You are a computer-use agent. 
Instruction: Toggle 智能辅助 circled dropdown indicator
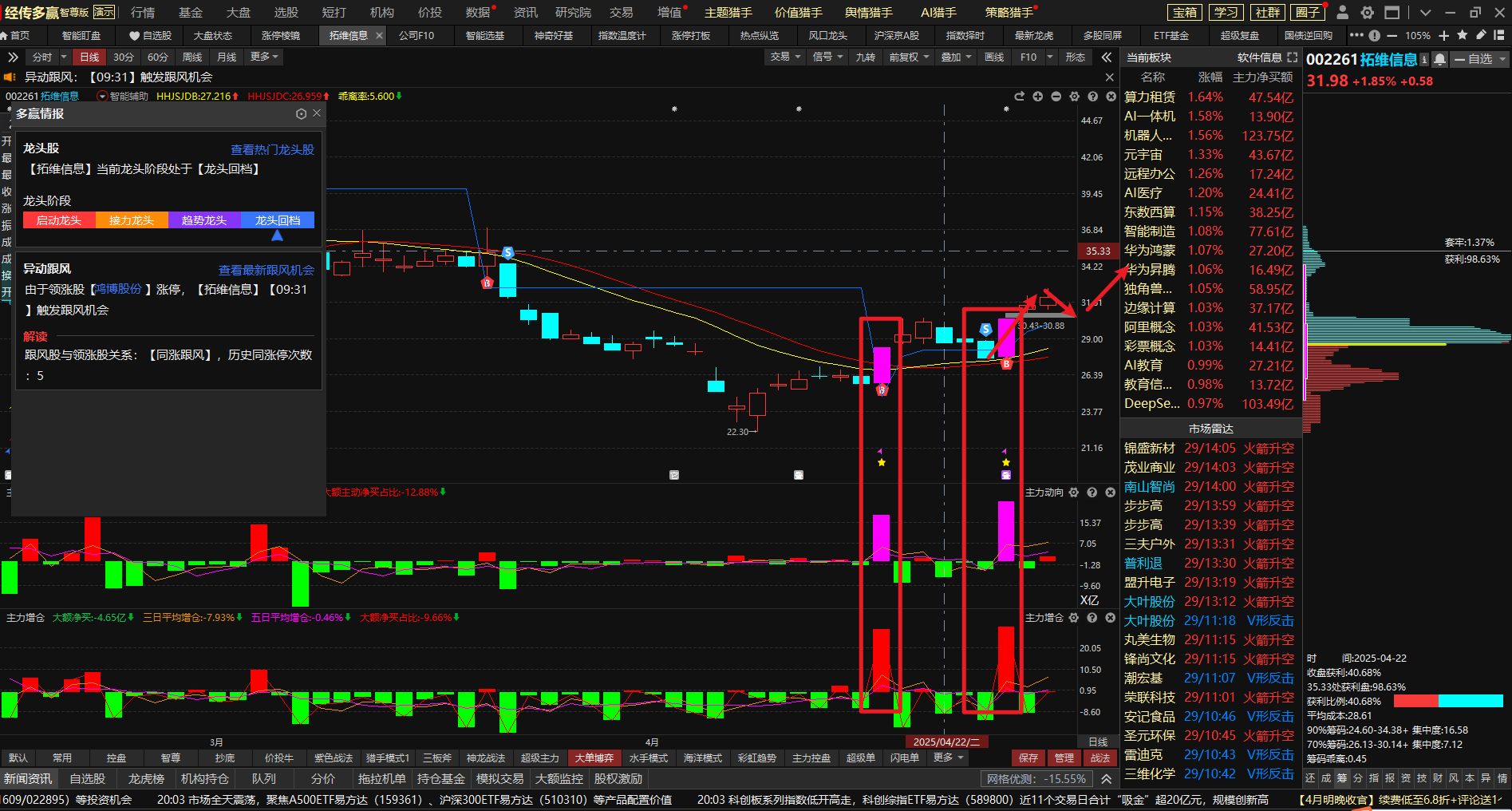(x=102, y=97)
